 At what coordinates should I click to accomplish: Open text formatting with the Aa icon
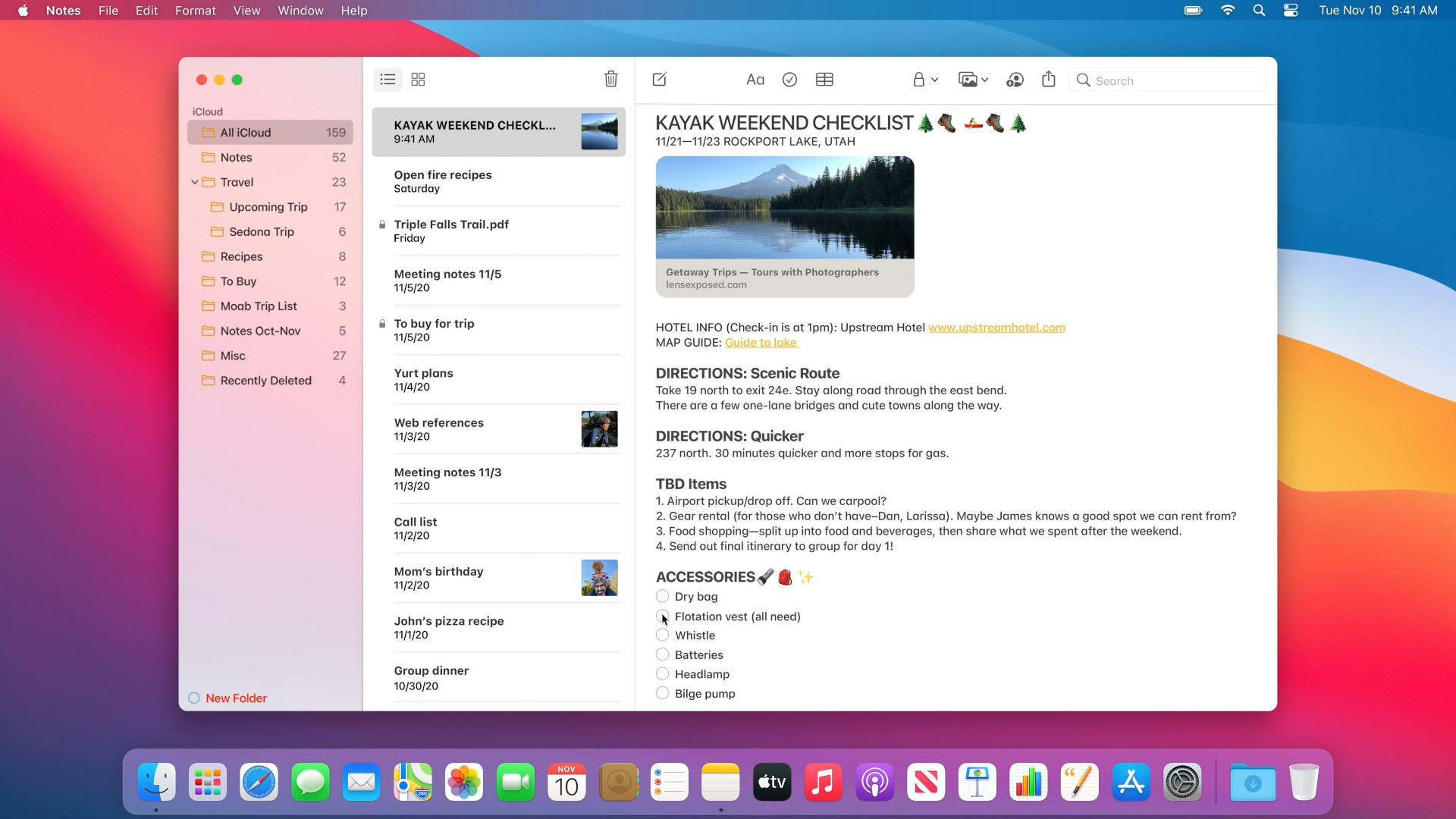(755, 80)
